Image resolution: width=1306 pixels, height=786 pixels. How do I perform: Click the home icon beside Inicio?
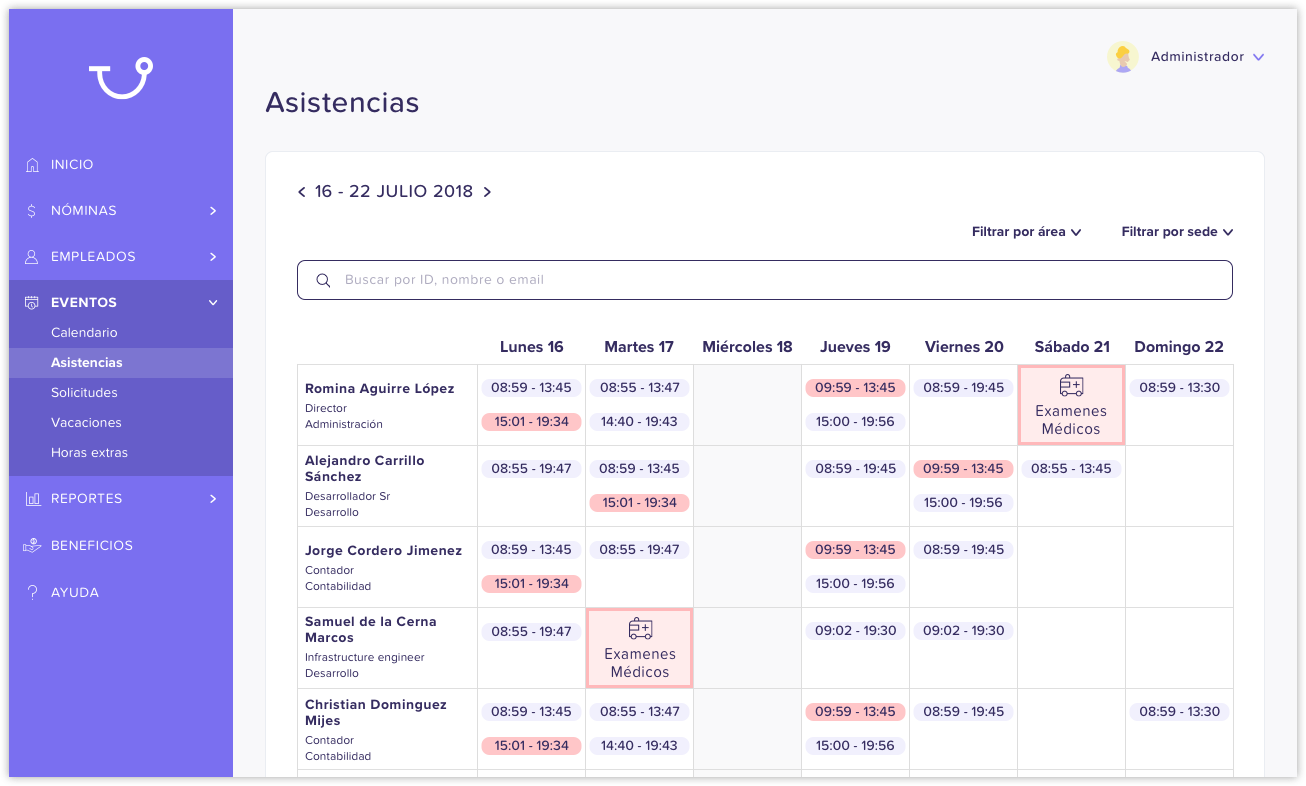point(32,165)
